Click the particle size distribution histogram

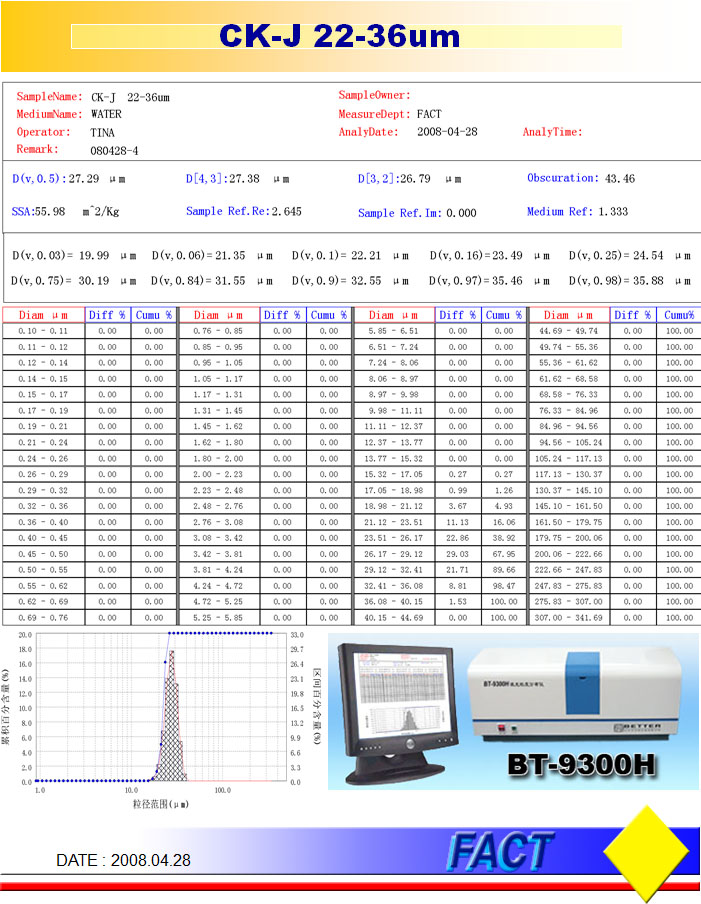coord(161,709)
